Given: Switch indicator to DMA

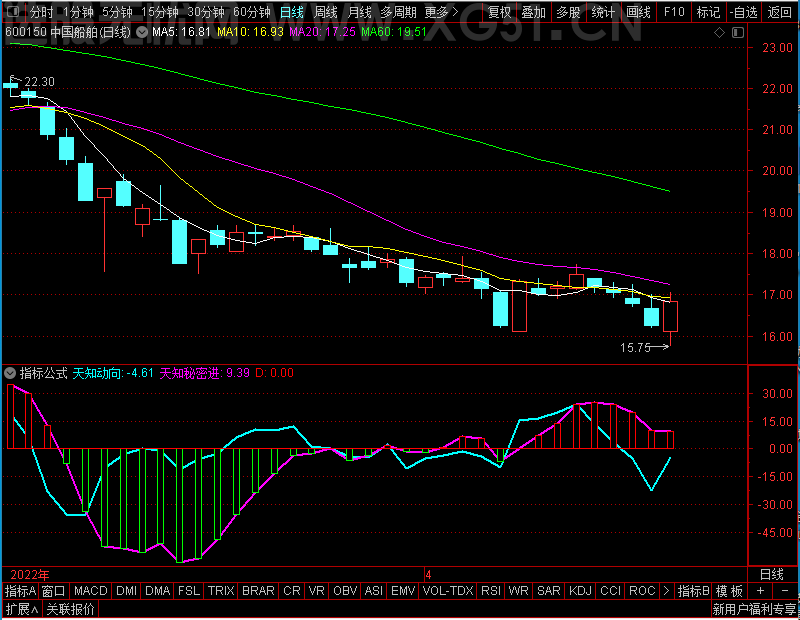Looking at the screenshot, I should pyautogui.click(x=158, y=591).
